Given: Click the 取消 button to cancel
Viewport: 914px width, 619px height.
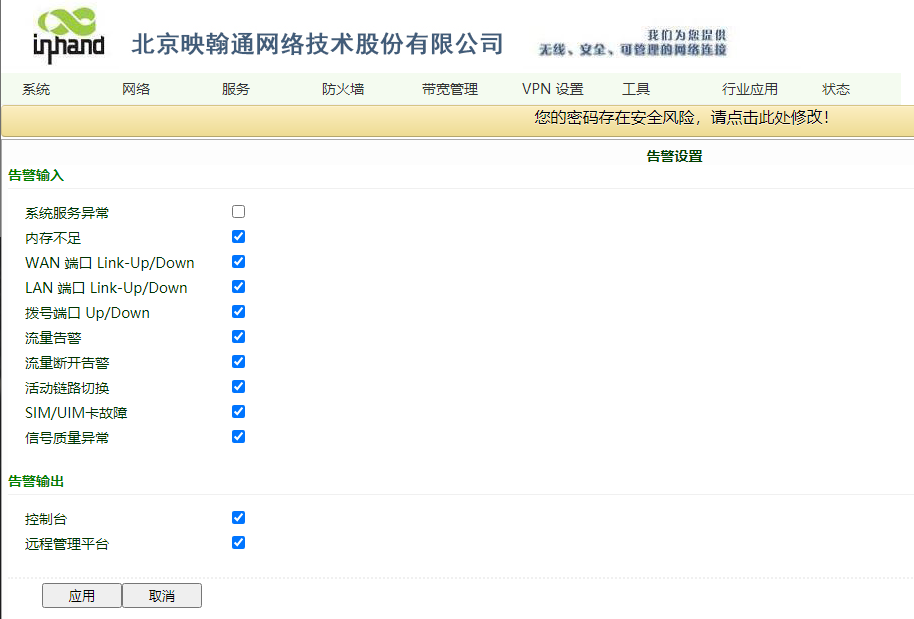Looking at the screenshot, I should [161, 595].
